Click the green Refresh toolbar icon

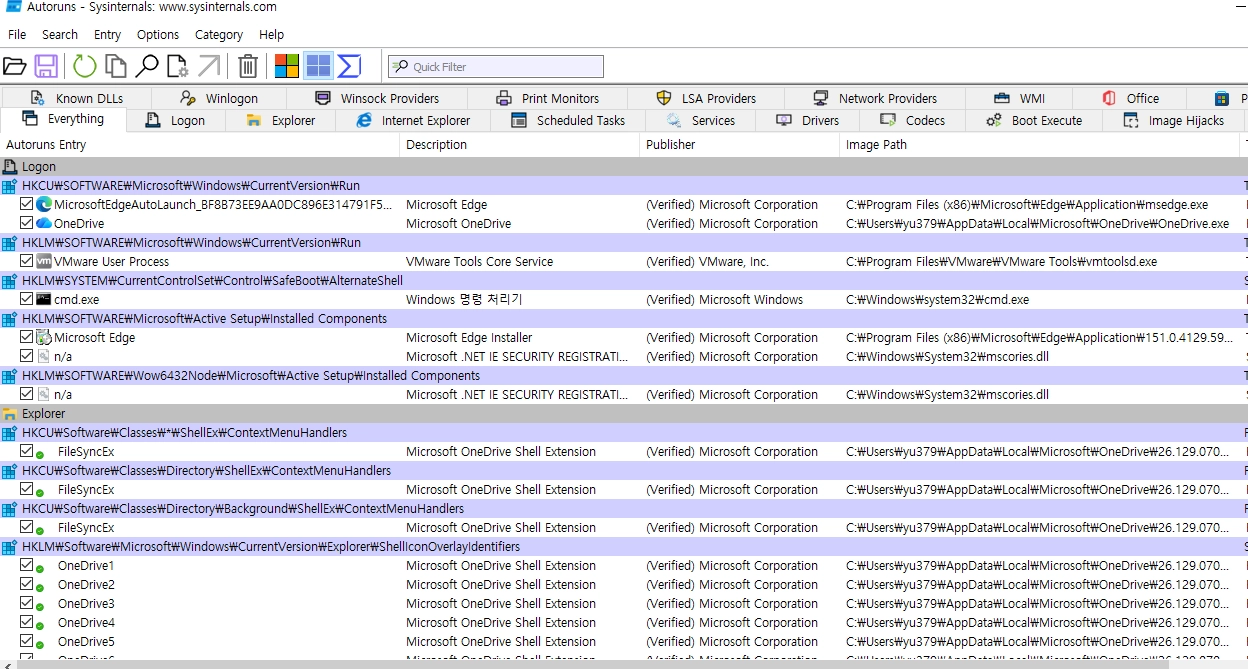pos(85,67)
